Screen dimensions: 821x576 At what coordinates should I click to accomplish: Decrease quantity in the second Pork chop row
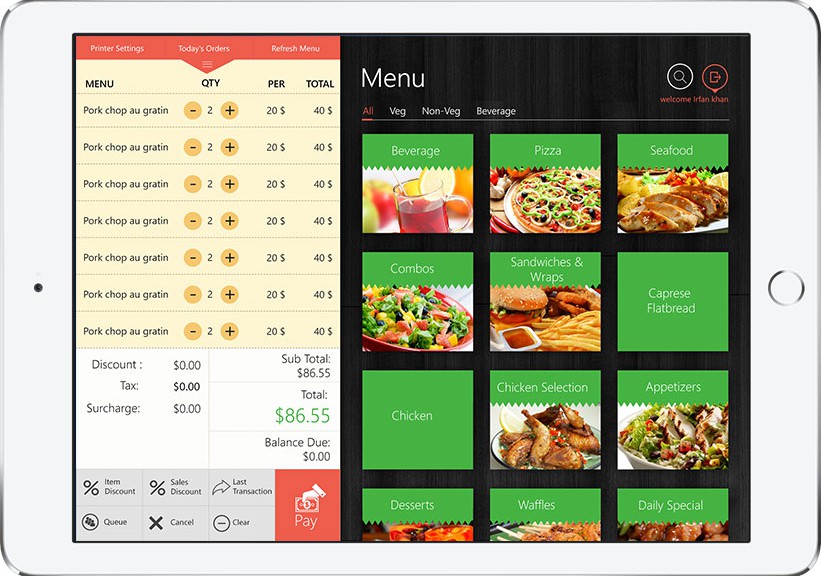(x=193, y=147)
